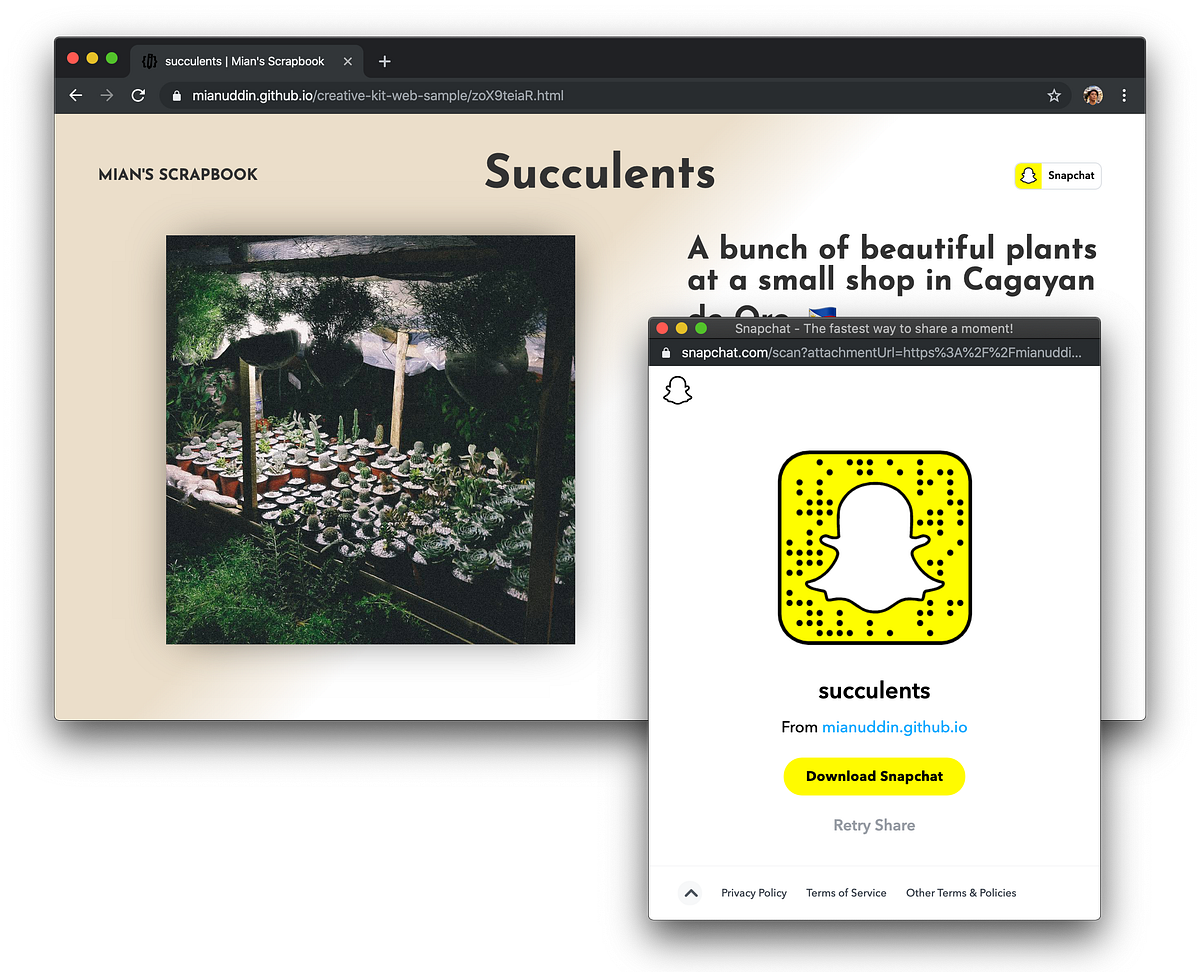Click the browser back arrow
Screen dimensions: 1200x972
[x=75, y=95]
